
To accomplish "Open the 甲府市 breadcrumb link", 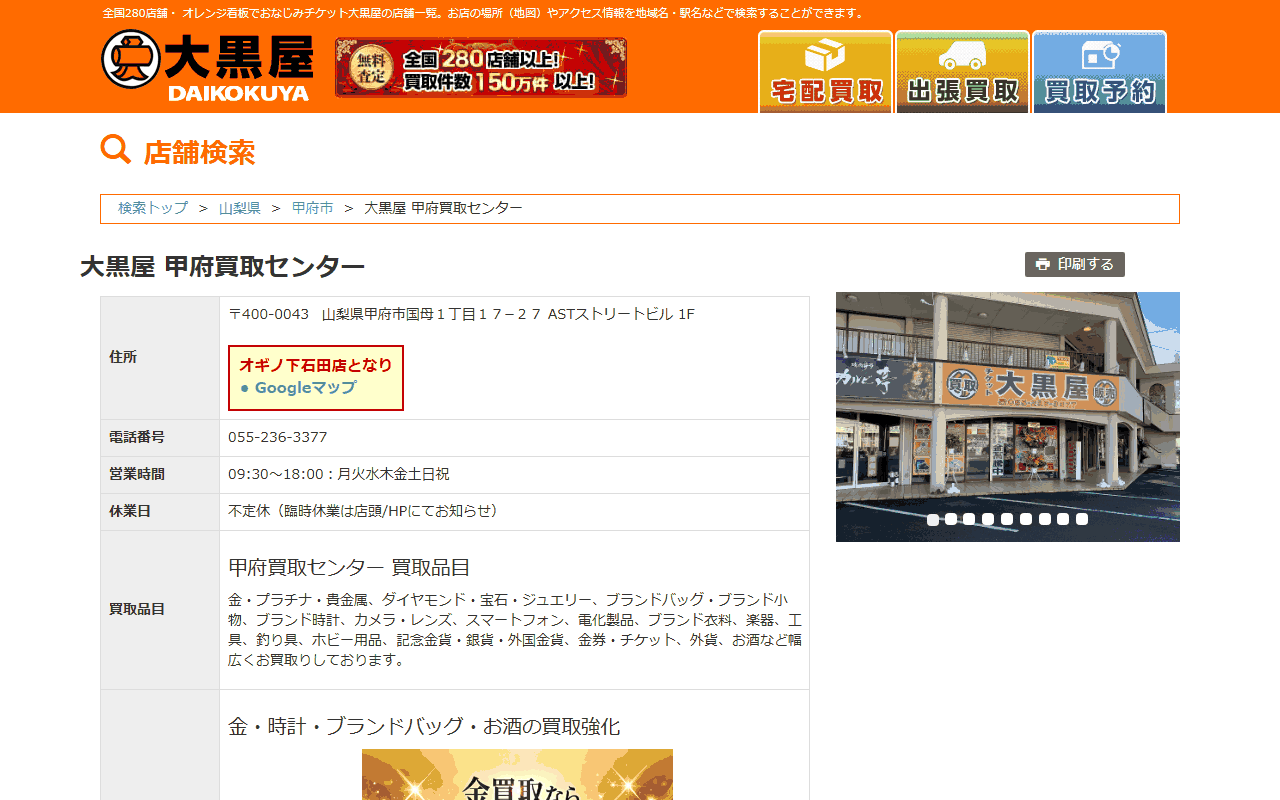I will (313, 208).
